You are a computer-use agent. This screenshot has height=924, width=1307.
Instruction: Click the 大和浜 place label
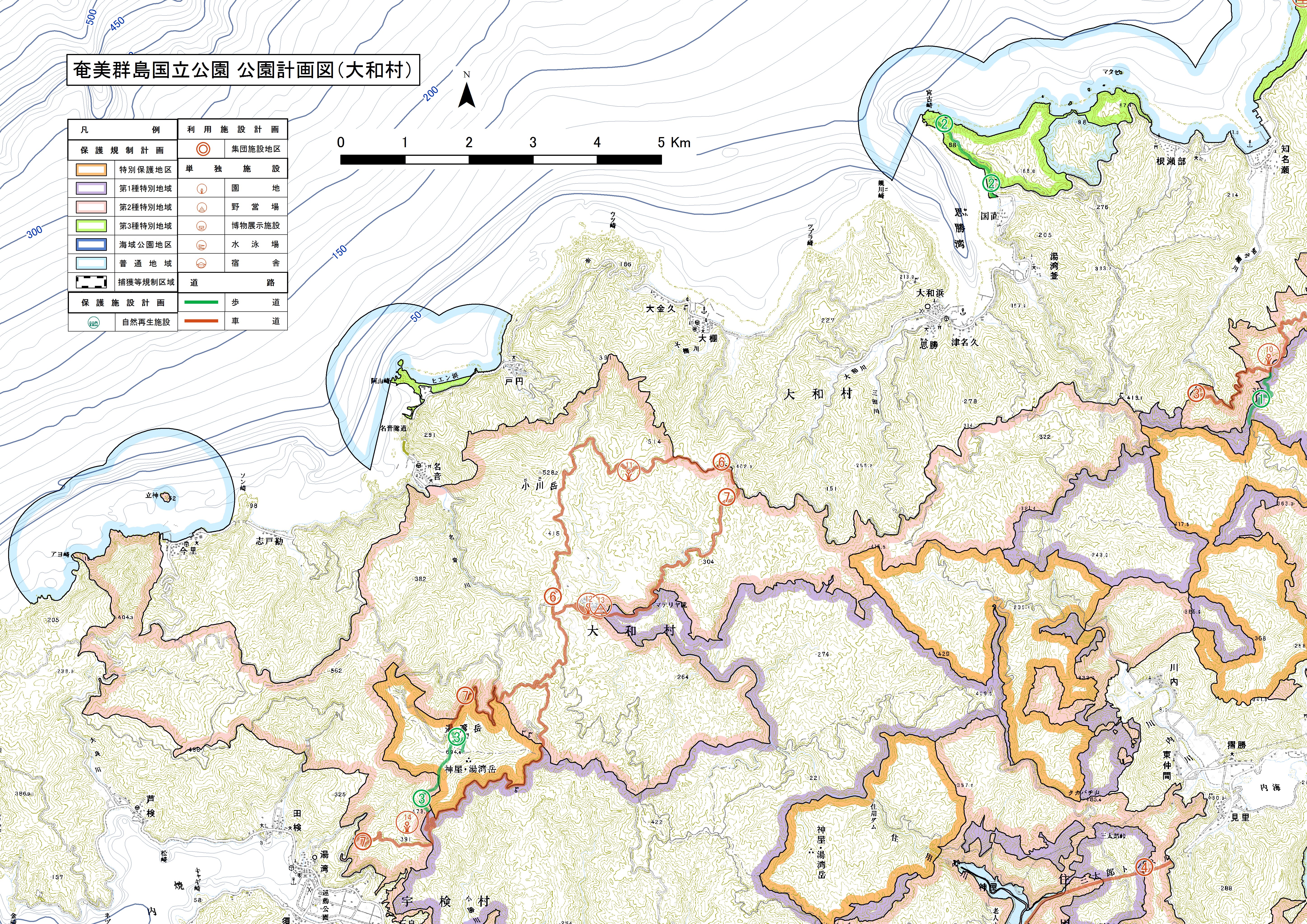pyautogui.click(x=930, y=293)
